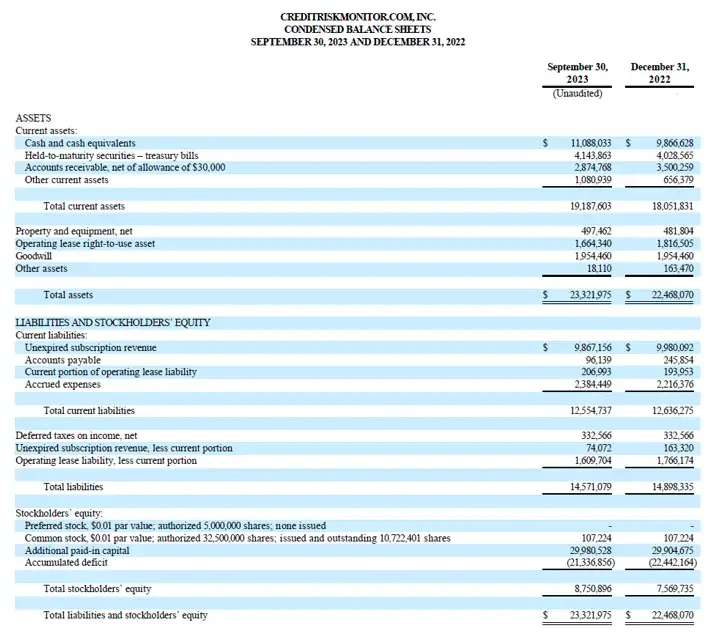720x642 pixels.
Task: Select the 'Total current assets' label
Action: pos(84,206)
